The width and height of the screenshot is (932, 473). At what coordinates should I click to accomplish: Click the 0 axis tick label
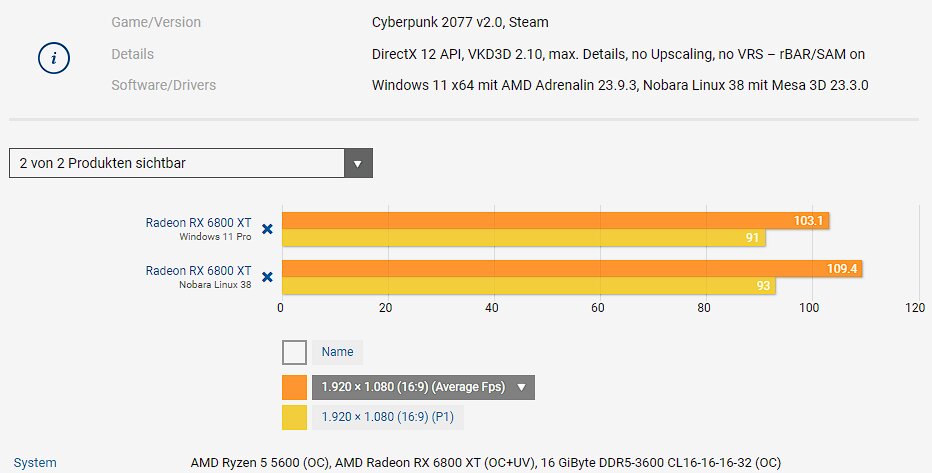281,308
